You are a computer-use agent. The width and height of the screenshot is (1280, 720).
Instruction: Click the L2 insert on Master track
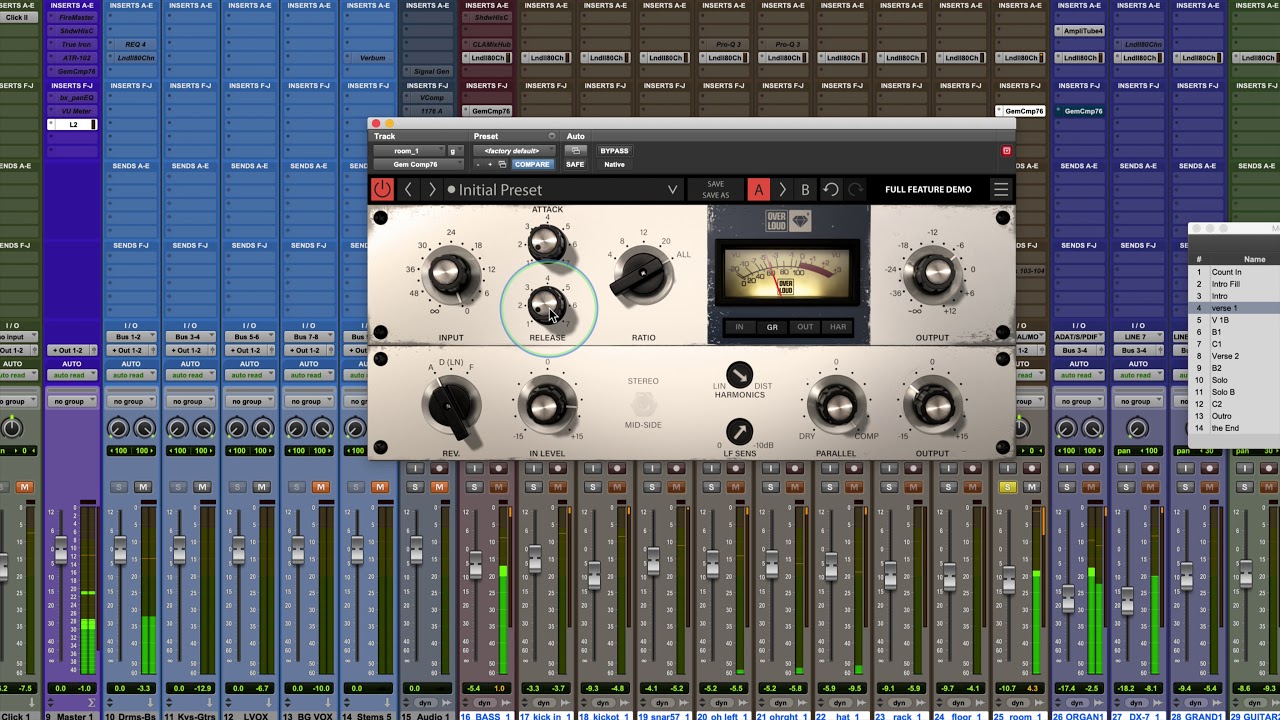pos(72,125)
